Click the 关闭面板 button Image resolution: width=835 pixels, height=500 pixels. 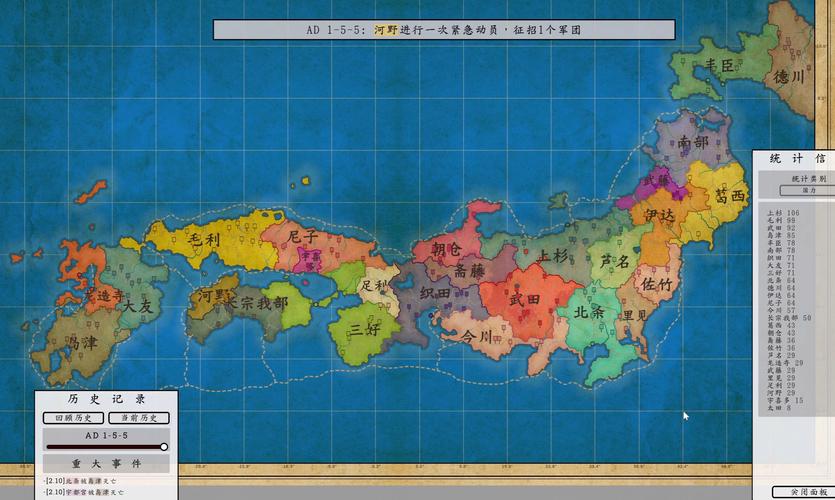click(804, 492)
